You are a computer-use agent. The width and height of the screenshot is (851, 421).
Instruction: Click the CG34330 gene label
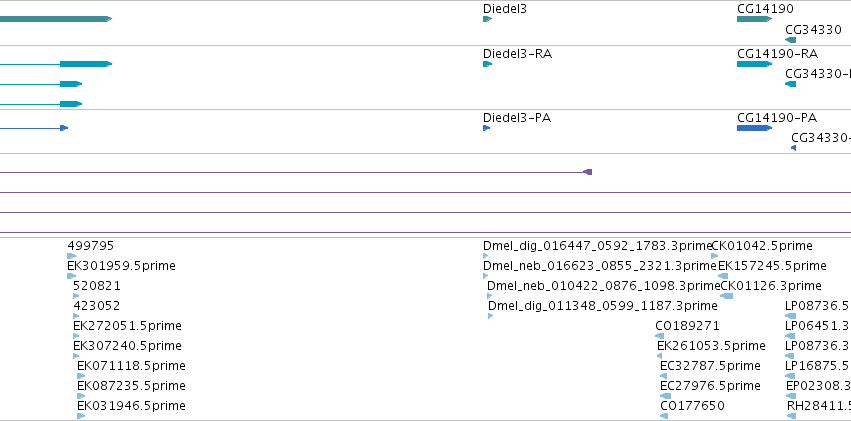(x=814, y=30)
